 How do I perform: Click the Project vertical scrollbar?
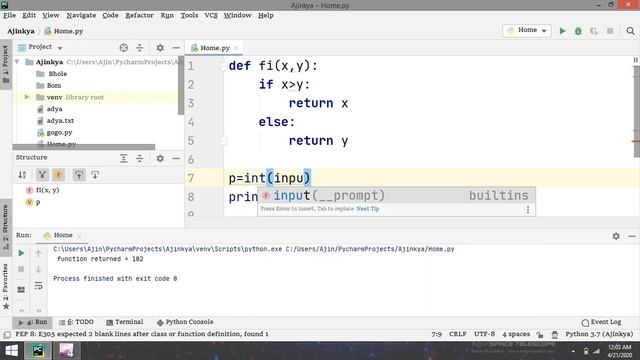181,85
